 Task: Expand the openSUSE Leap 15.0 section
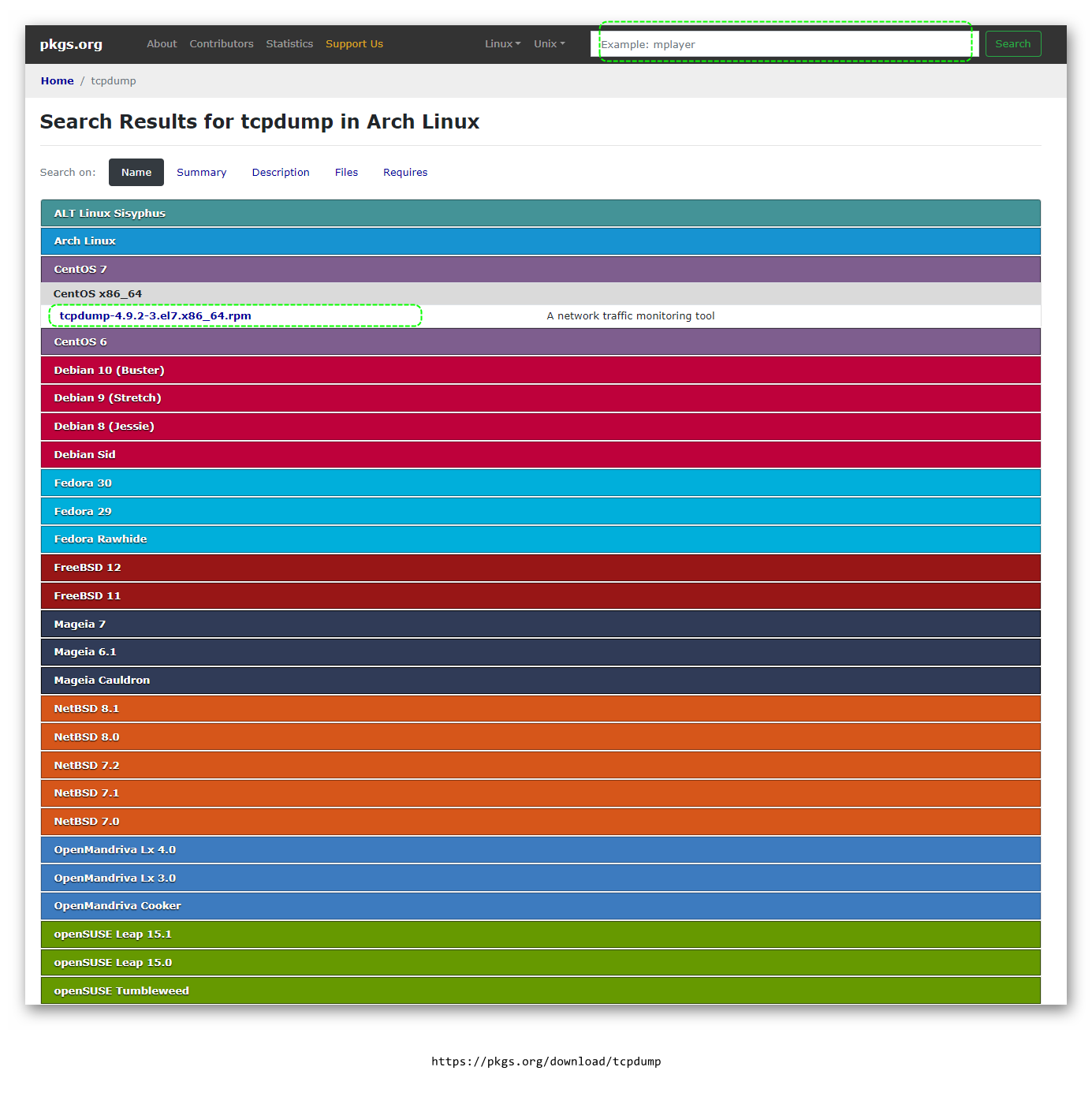point(541,963)
